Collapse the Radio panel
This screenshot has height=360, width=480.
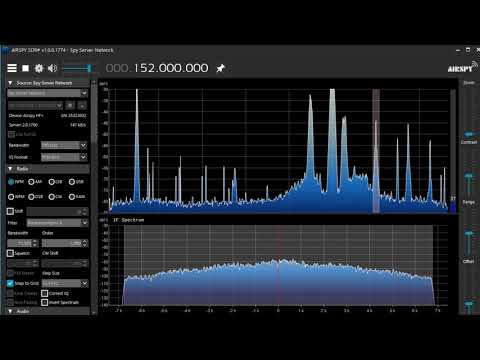(x=10, y=169)
